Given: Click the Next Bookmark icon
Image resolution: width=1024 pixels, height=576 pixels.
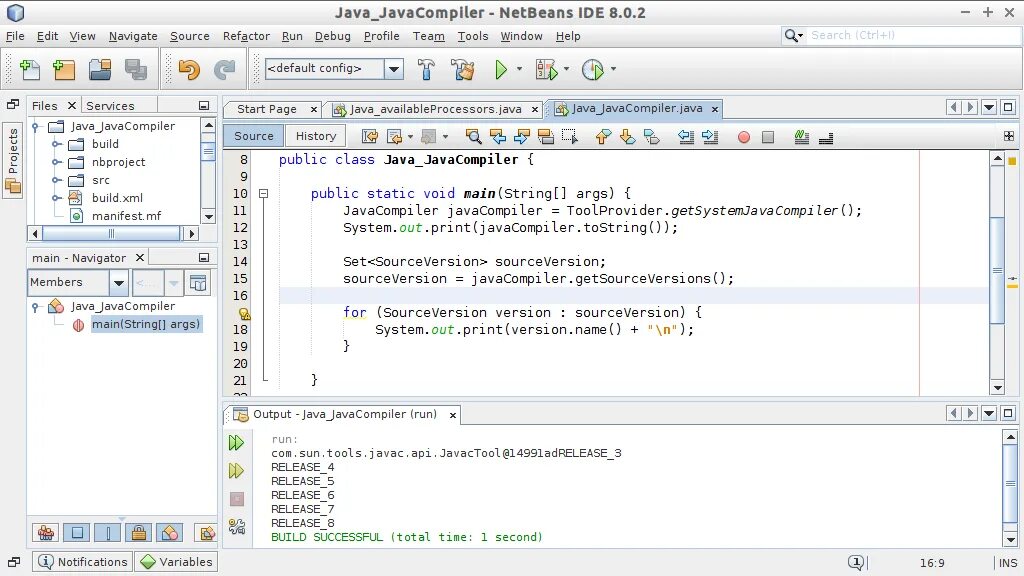Looking at the screenshot, I should point(627,136).
